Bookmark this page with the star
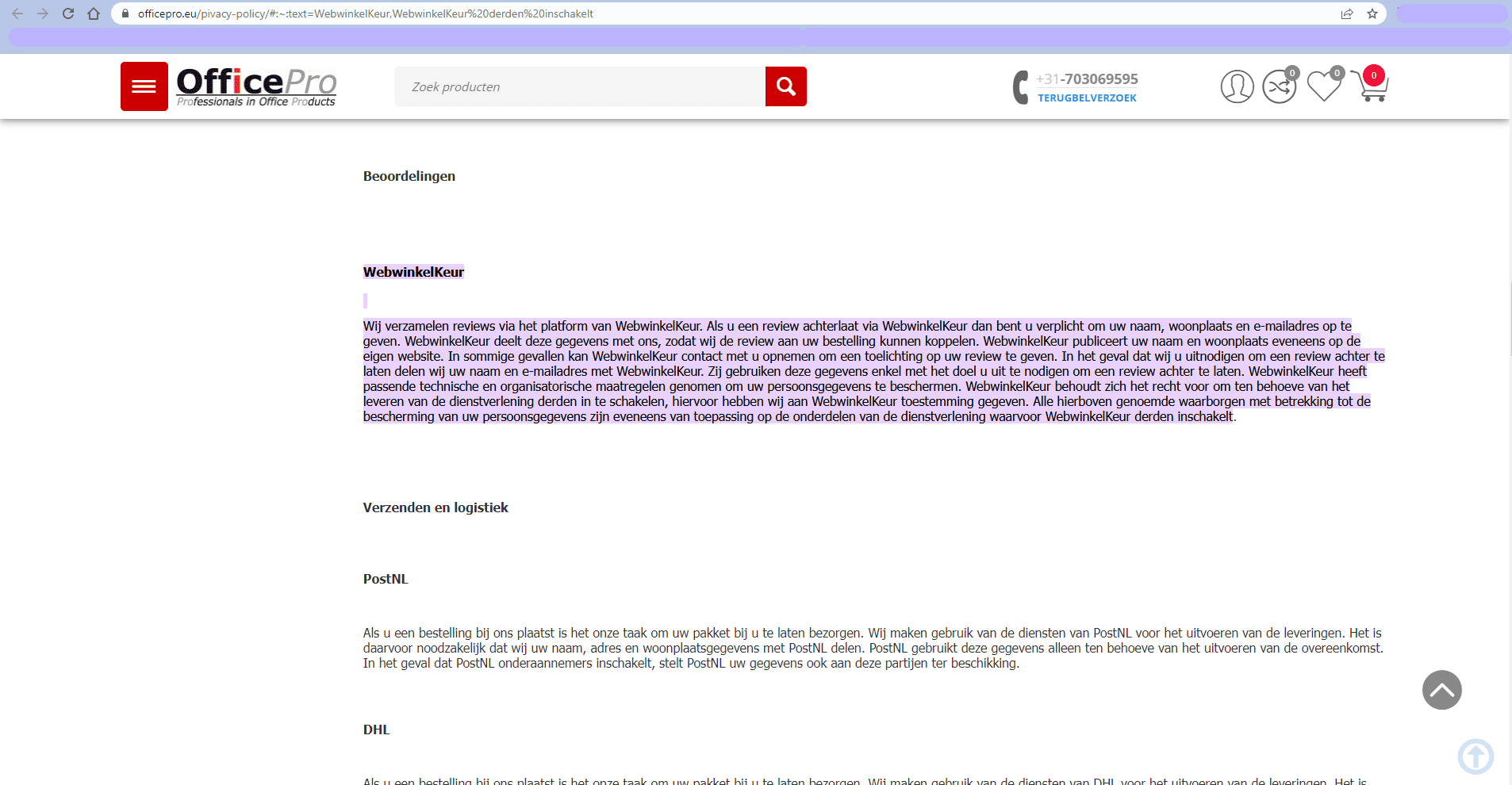Viewport: 1512px width, 785px height. tap(1372, 13)
